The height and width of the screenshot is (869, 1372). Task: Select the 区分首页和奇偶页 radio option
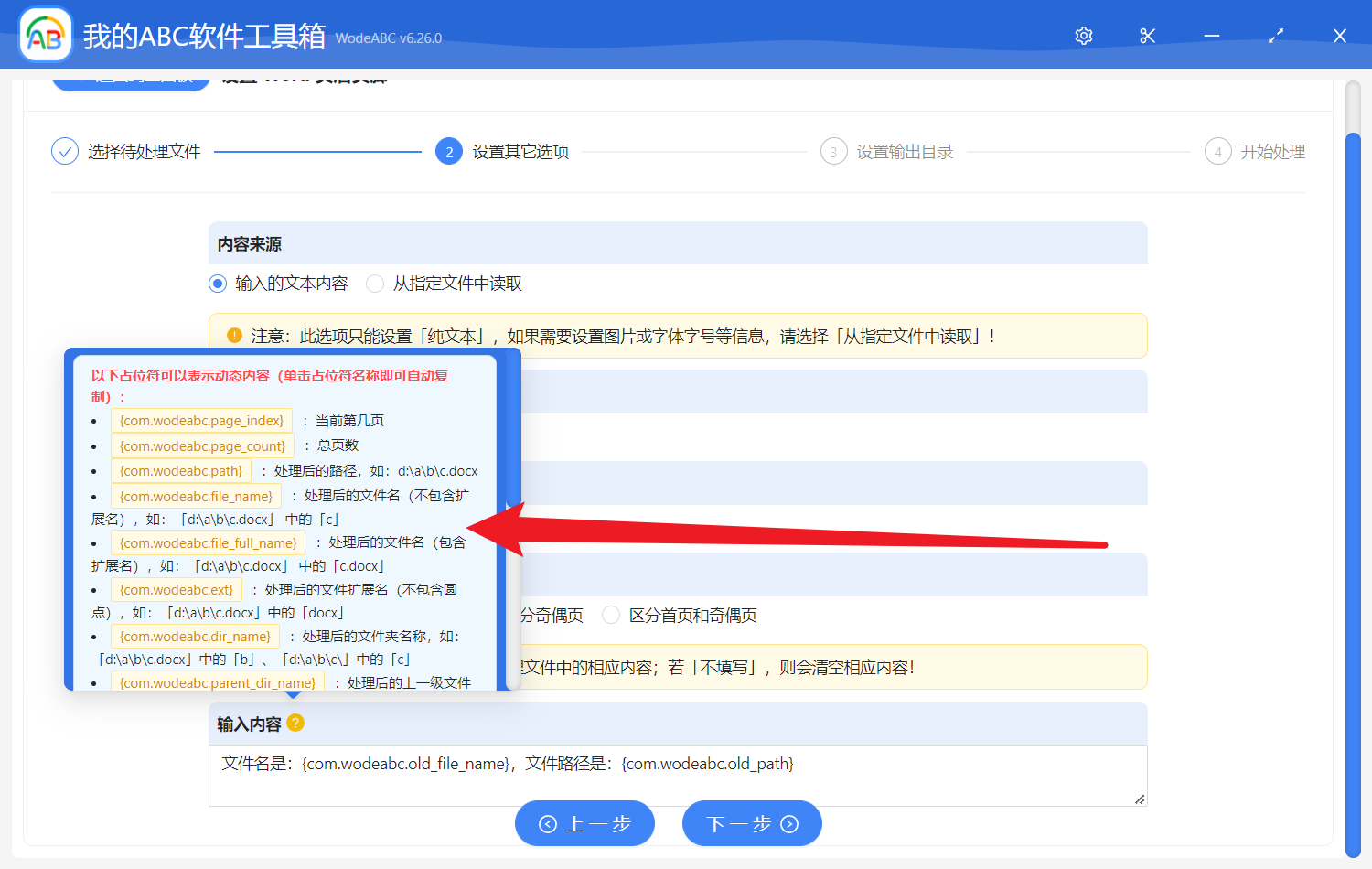click(x=610, y=615)
